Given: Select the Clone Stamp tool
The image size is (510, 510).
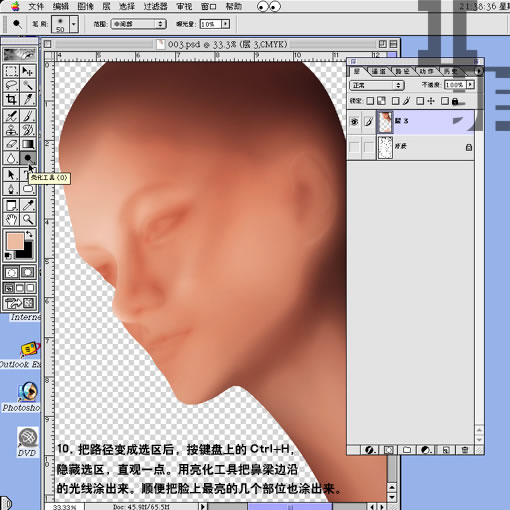Looking at the screenshot, I should 11,130.
